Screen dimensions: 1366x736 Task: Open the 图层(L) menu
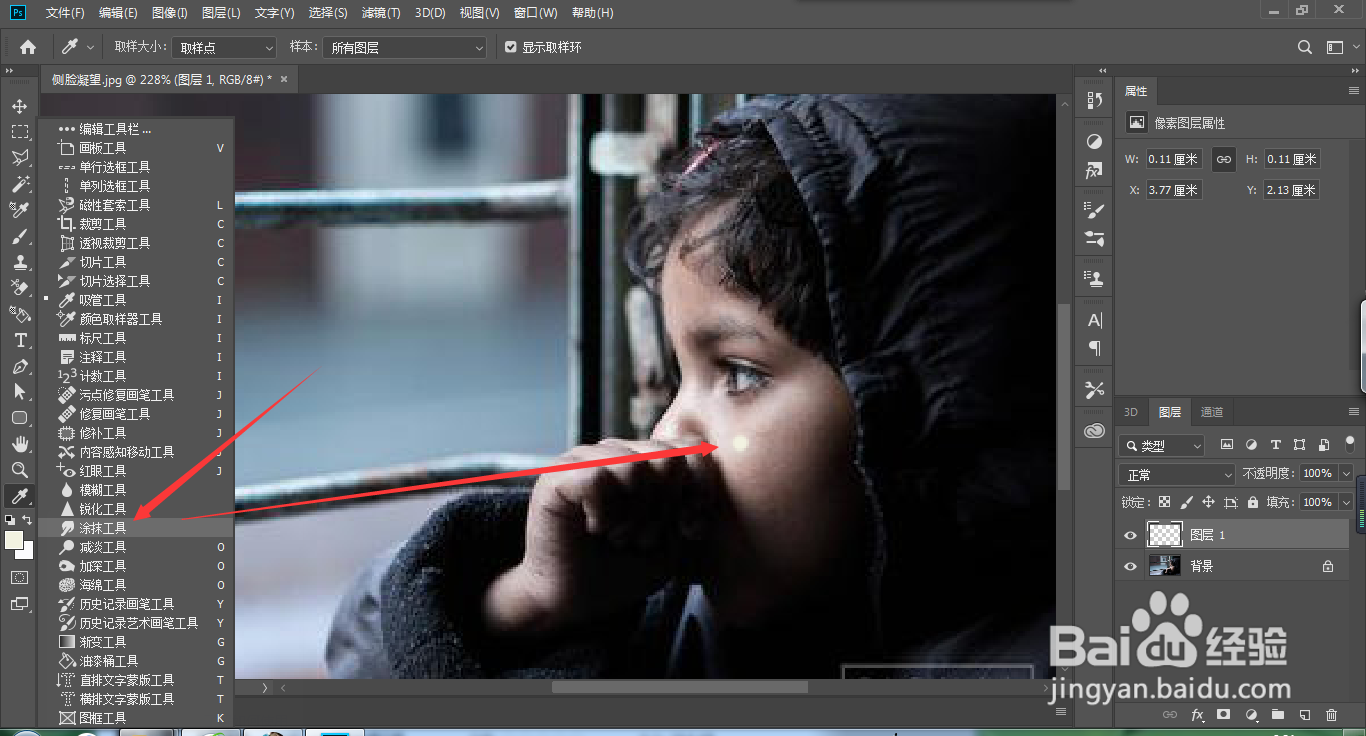click(x=221, y=13)
